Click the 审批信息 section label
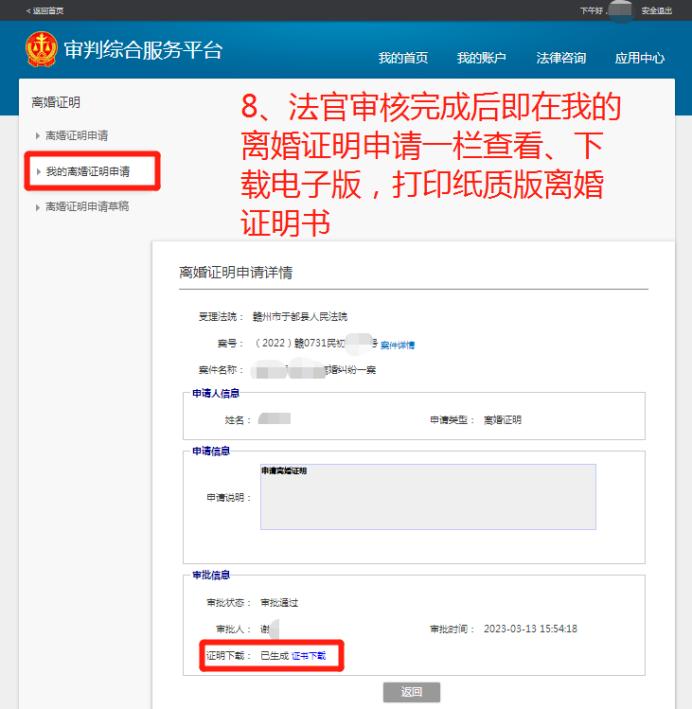The width and height of the screenshot is (692, 709). coord(211,575)
